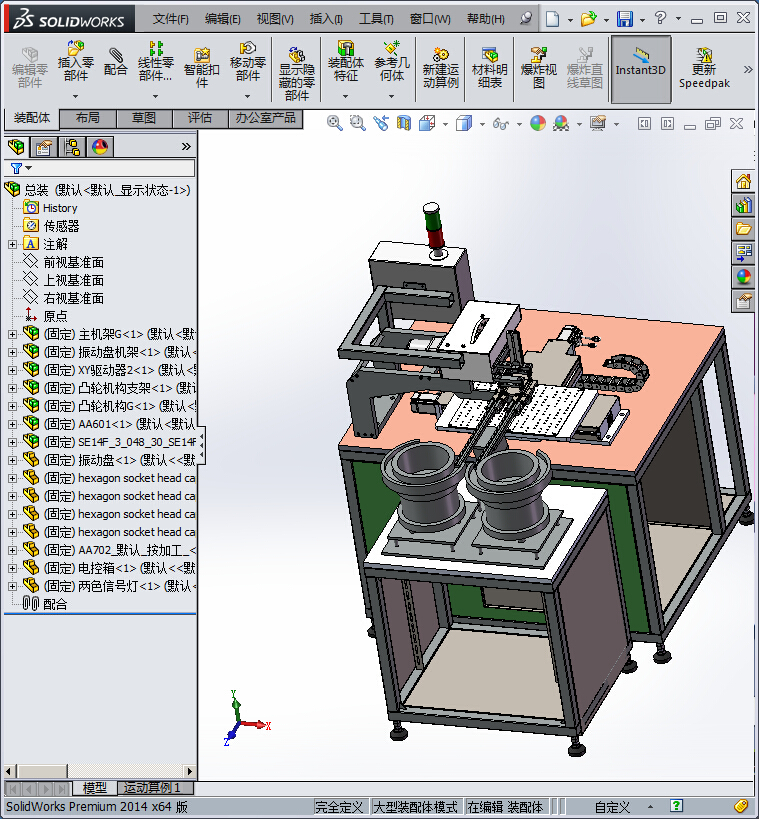
Task: Click the 大型装配体模式 status bar entry
Action: coord(416,807)
